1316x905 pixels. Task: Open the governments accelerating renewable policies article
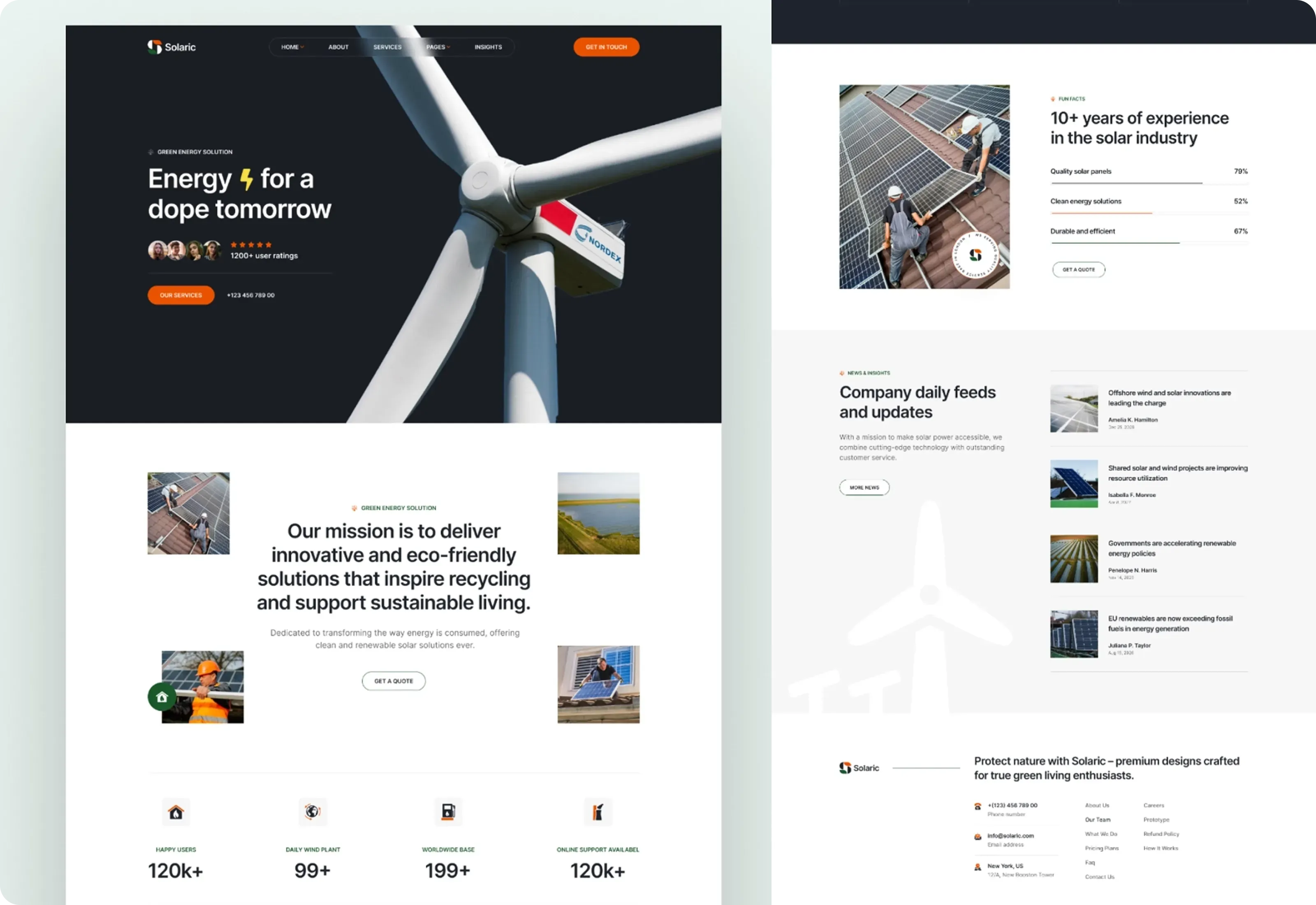[x=1172, y=548]
